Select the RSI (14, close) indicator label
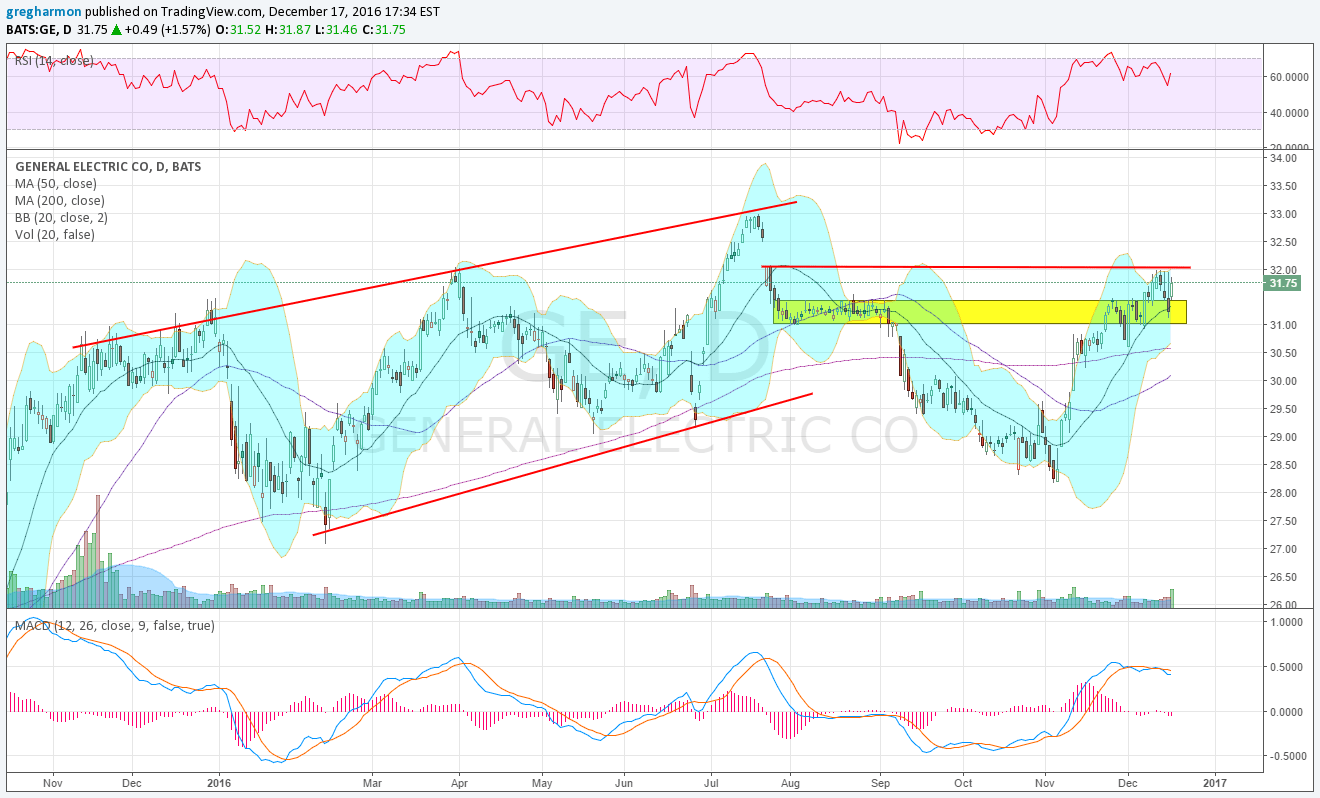Image resolution: width=1320 pixels, height=798 pixels. click(54, 61)
